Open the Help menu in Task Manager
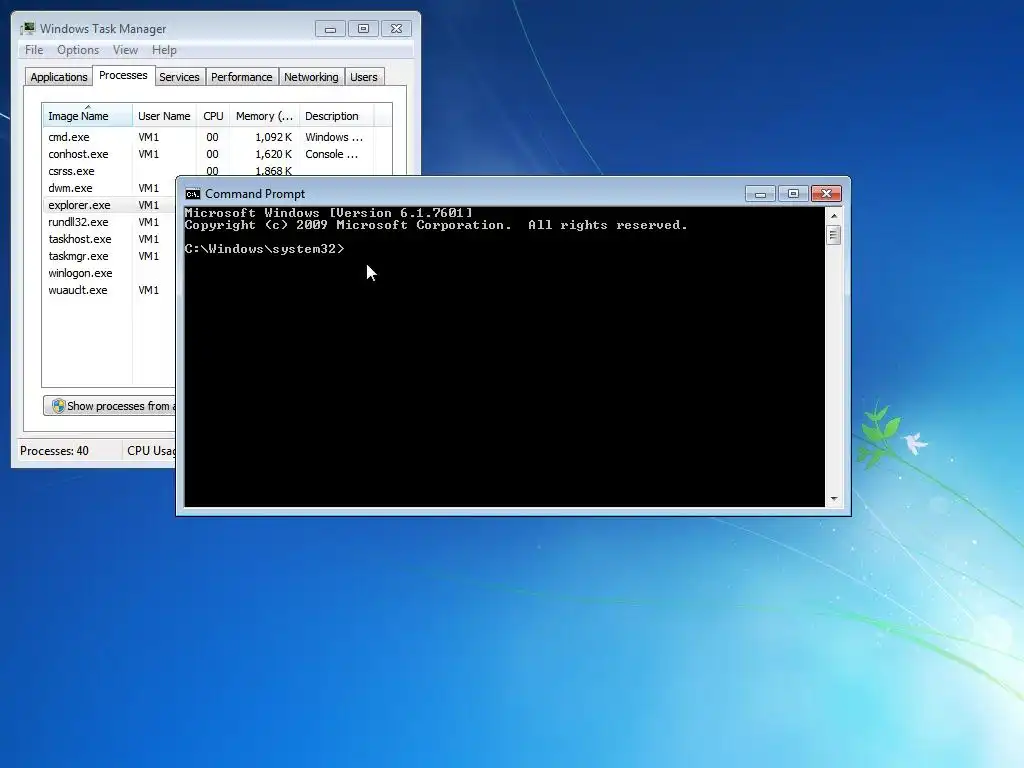Image resolution: width=1024 pixels, height=768 pixels. (x=164, y=50)
